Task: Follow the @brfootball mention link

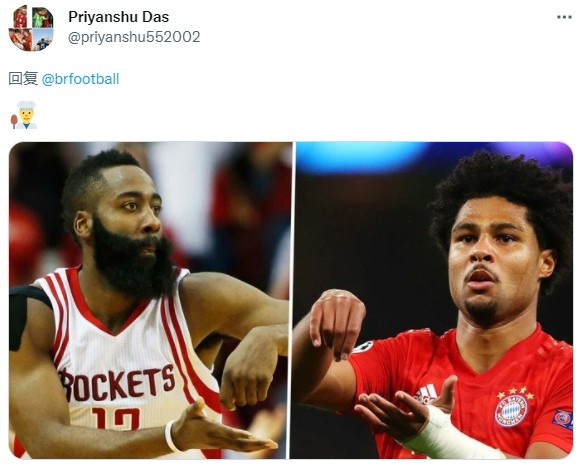Action: 80,79
